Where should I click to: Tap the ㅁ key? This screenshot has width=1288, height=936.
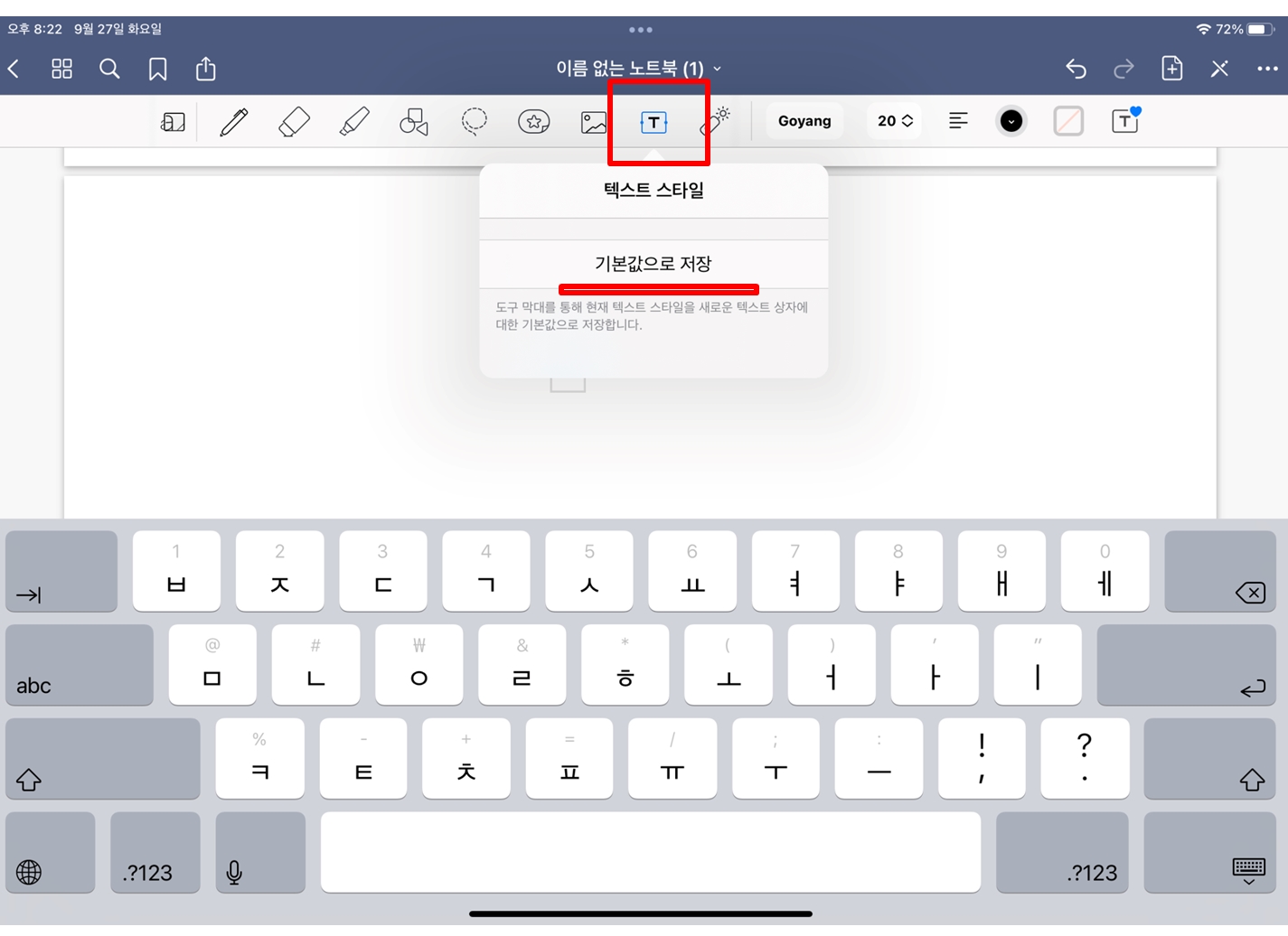click(212, 665)
